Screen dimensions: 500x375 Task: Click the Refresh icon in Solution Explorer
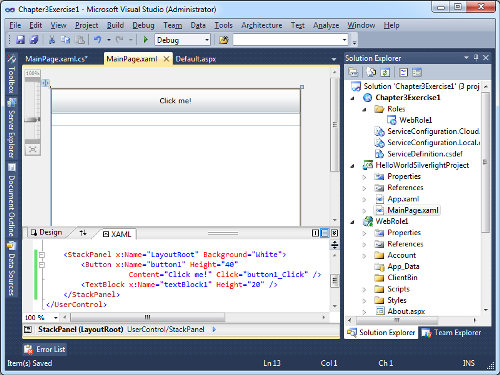coord(385,72)
